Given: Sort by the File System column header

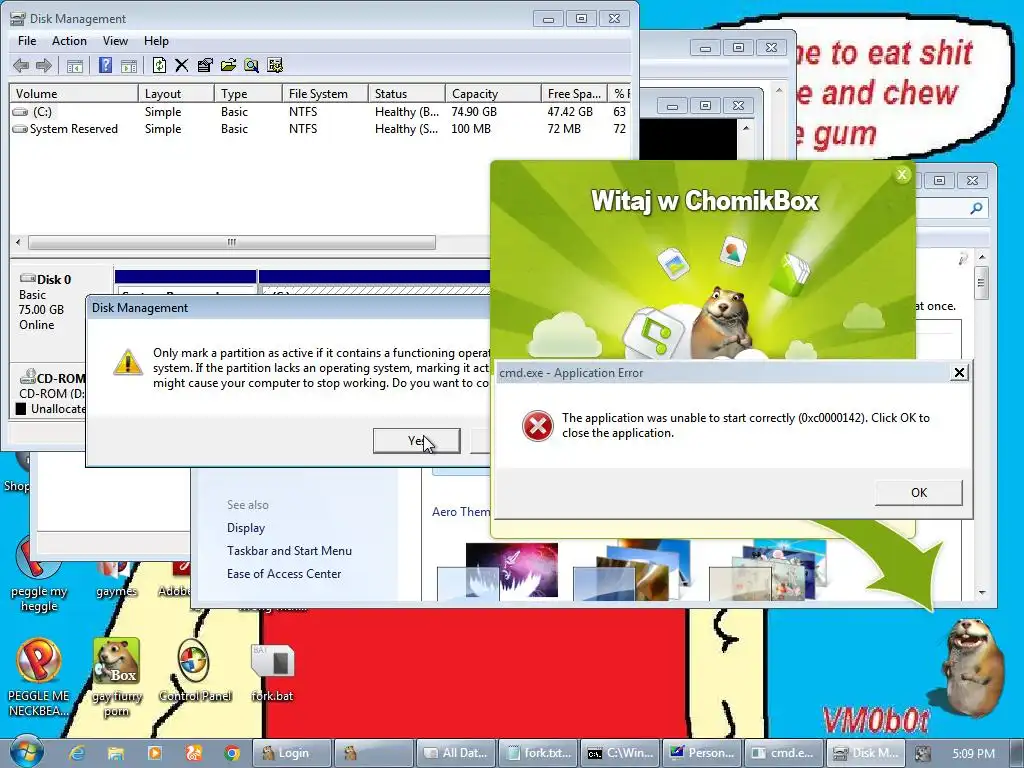Looking at the screenshot, I should click(325, 93).
